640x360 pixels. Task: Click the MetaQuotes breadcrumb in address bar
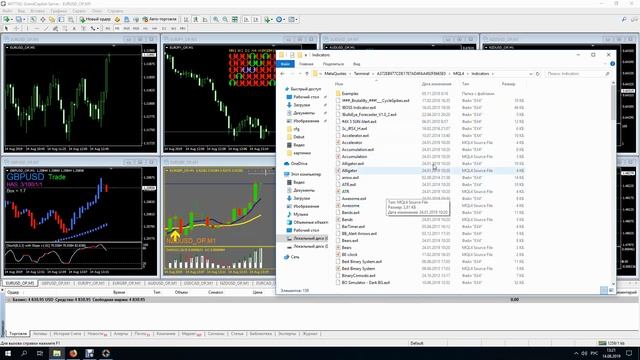point(335,74)
